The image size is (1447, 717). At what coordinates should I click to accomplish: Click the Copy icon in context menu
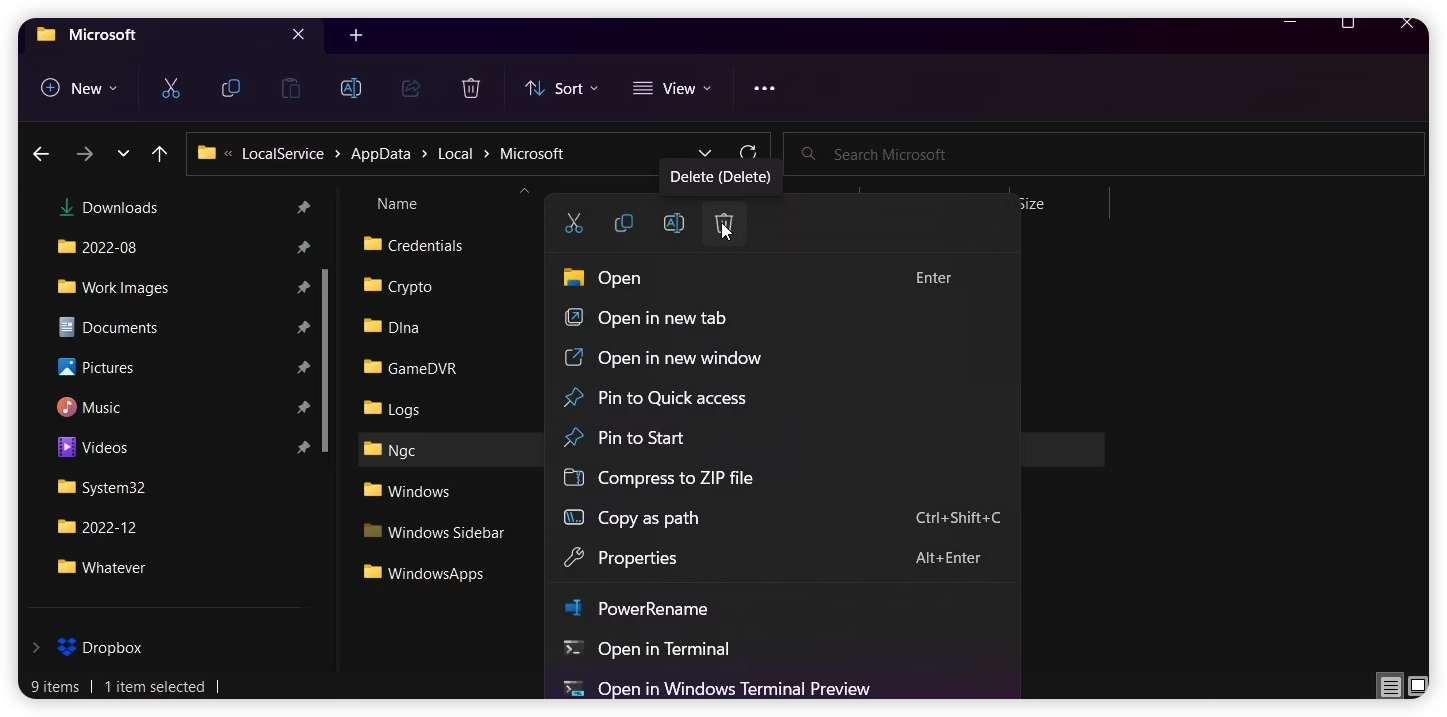click(x=624, y=223)
